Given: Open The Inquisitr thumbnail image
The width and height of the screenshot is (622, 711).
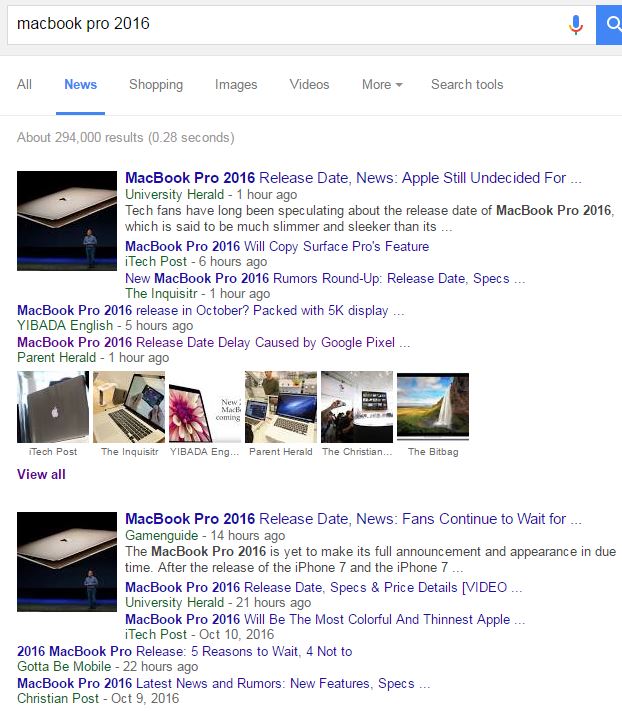Looking at the screenshot, I should (x=129, y=407).
